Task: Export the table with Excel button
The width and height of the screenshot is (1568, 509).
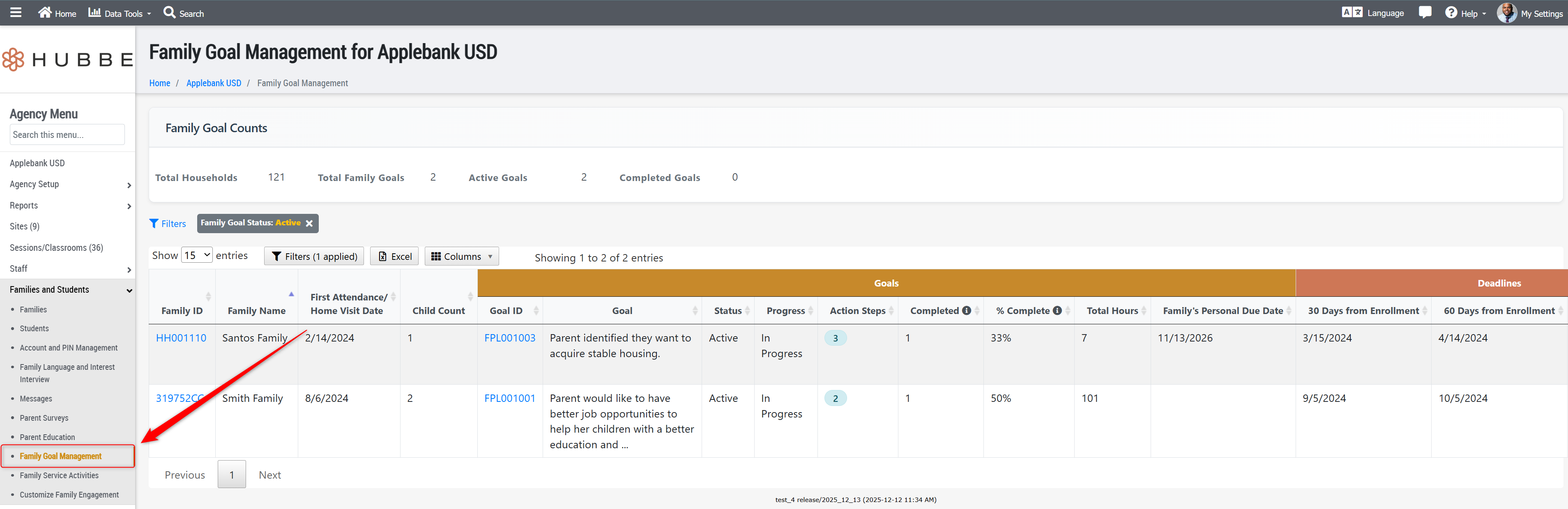Action: tap(394, 257)
